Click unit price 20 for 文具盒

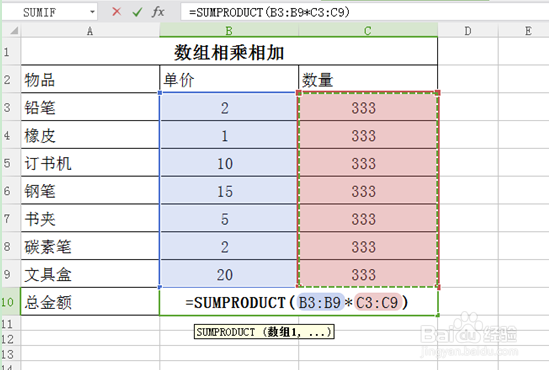(229, 274)
